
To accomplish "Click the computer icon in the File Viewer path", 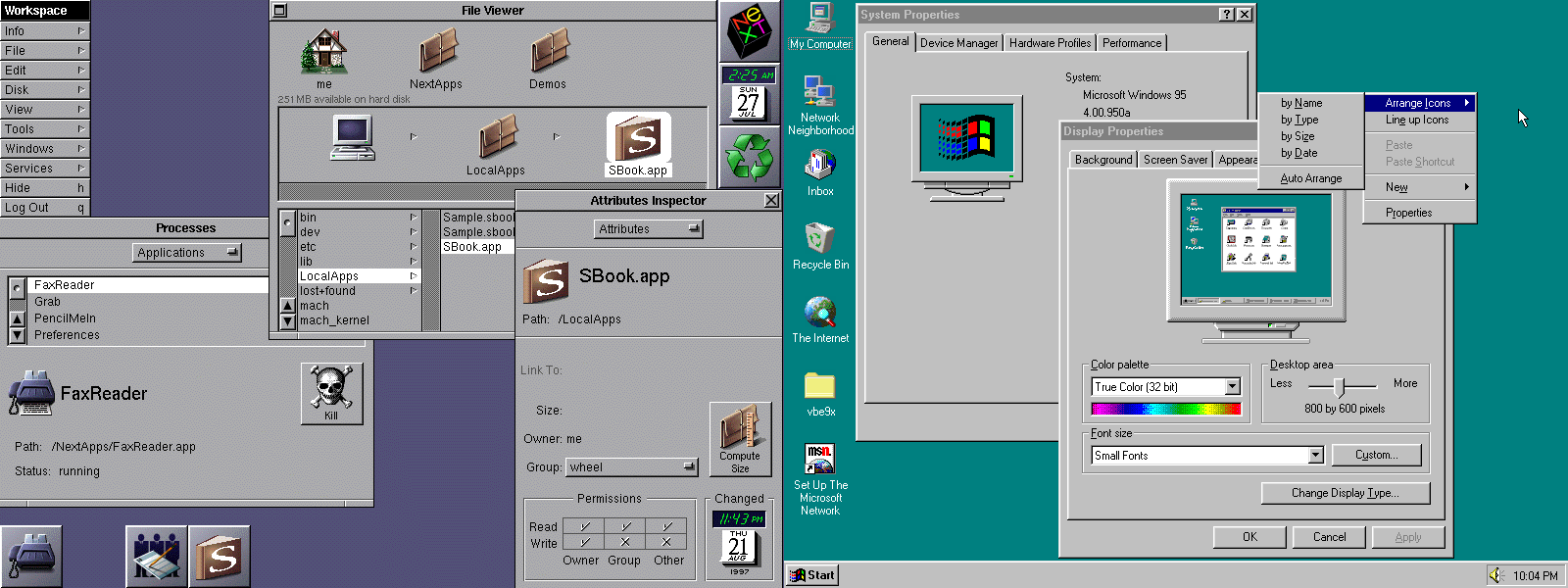I will pyautogui.click(x=353, y=137).
